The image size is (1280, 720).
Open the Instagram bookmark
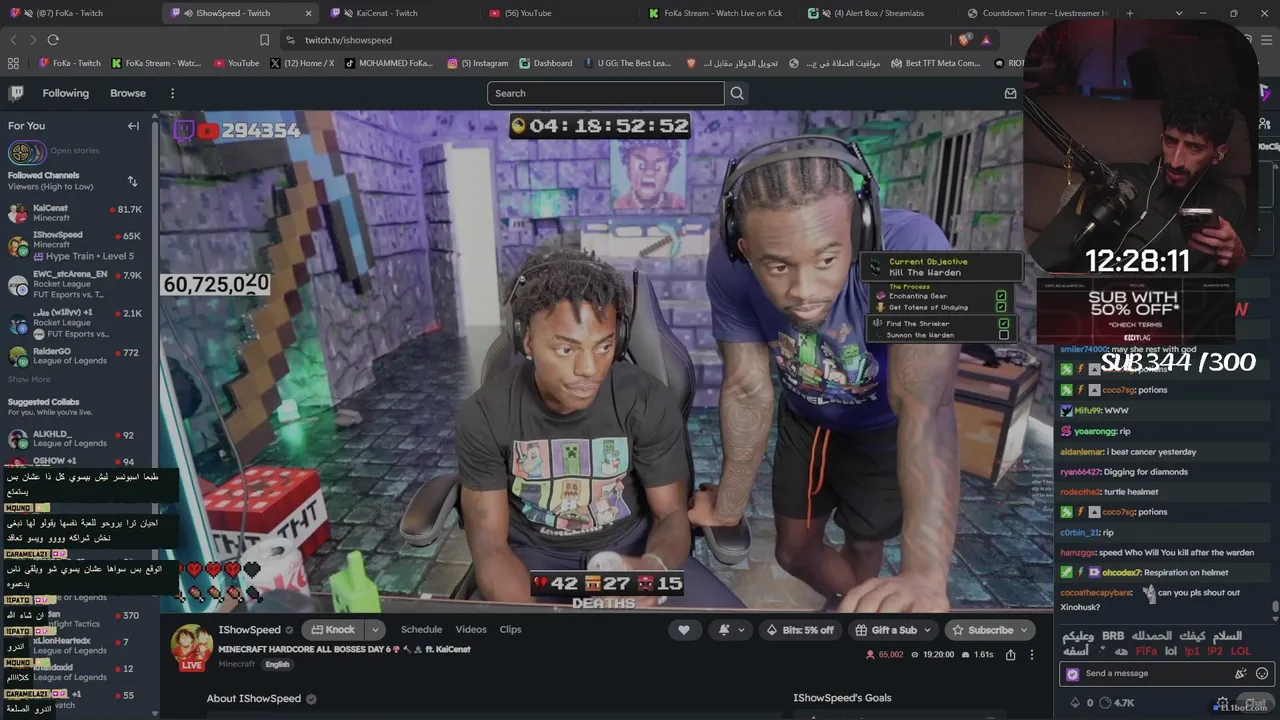pos(477,63)
